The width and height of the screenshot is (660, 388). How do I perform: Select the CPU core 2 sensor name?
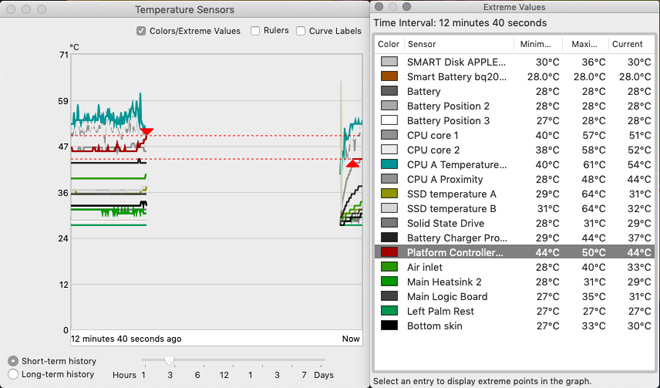(433, 150)
